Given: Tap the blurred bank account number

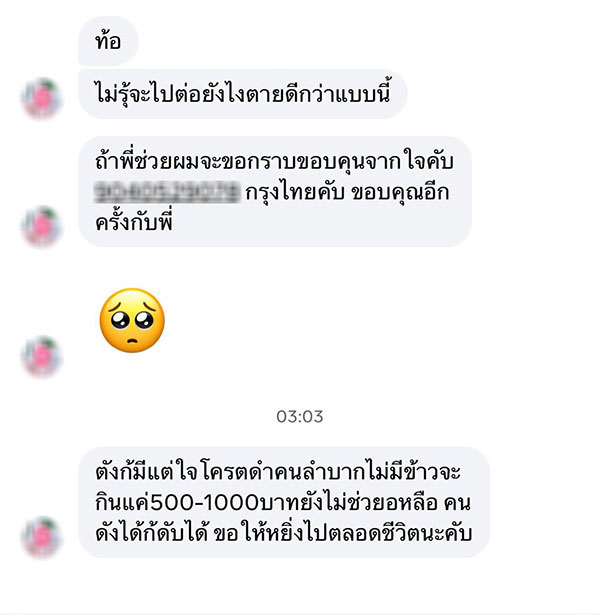Looking at the screenshot, I should click(x=167, y=192).
